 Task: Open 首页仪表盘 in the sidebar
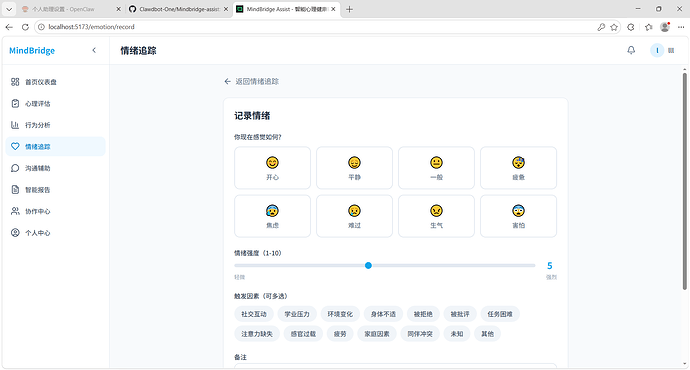tap(55, 82)
